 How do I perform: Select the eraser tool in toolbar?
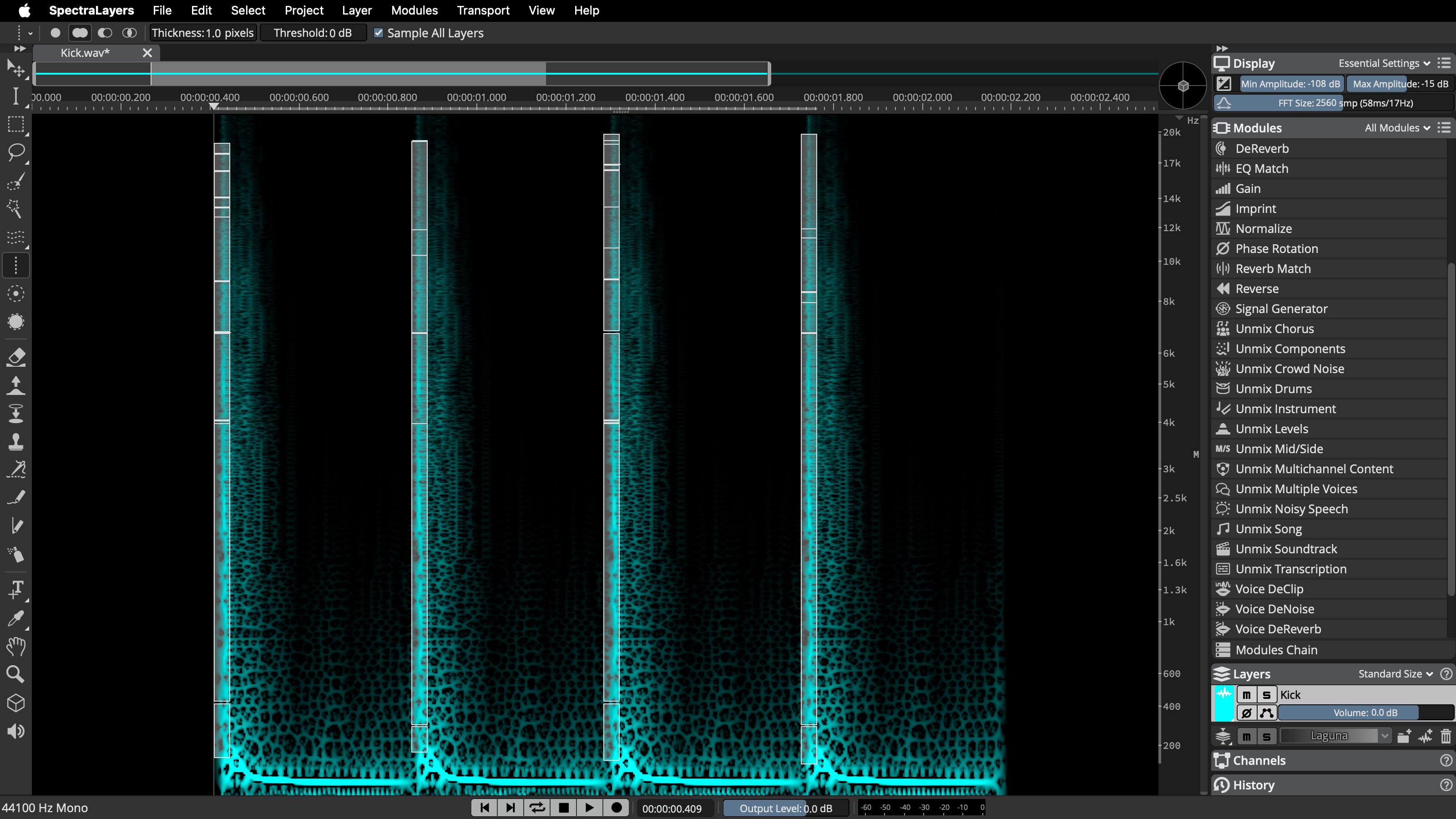point(16,357)
